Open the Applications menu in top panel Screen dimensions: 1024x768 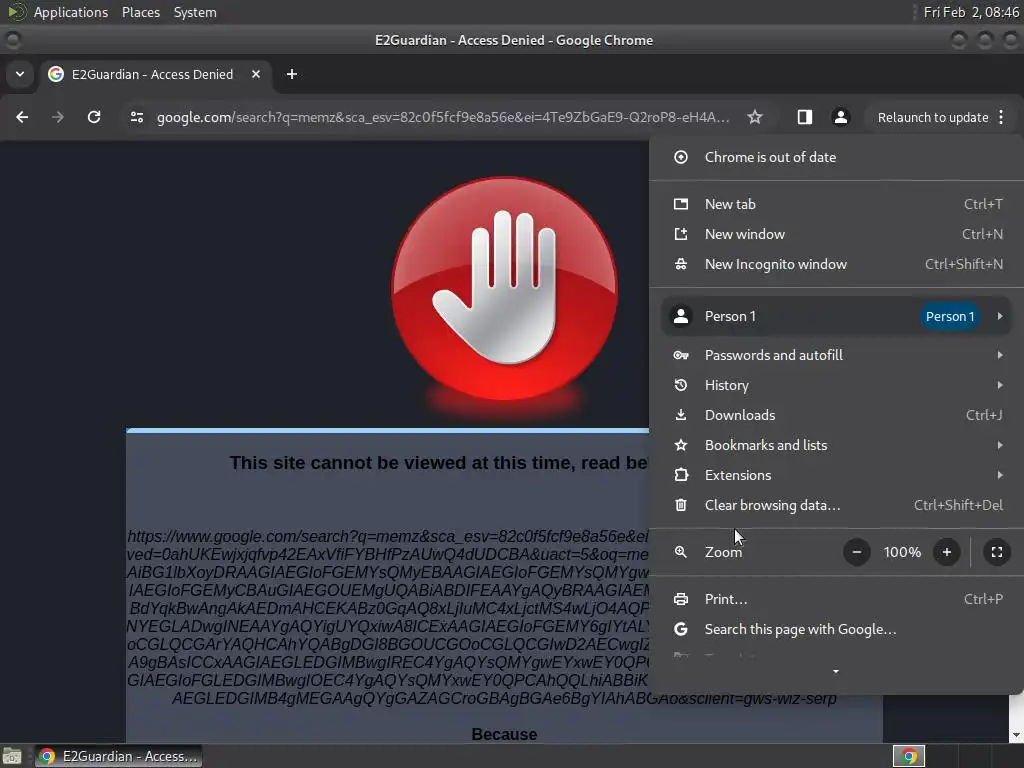click(71, 12)
